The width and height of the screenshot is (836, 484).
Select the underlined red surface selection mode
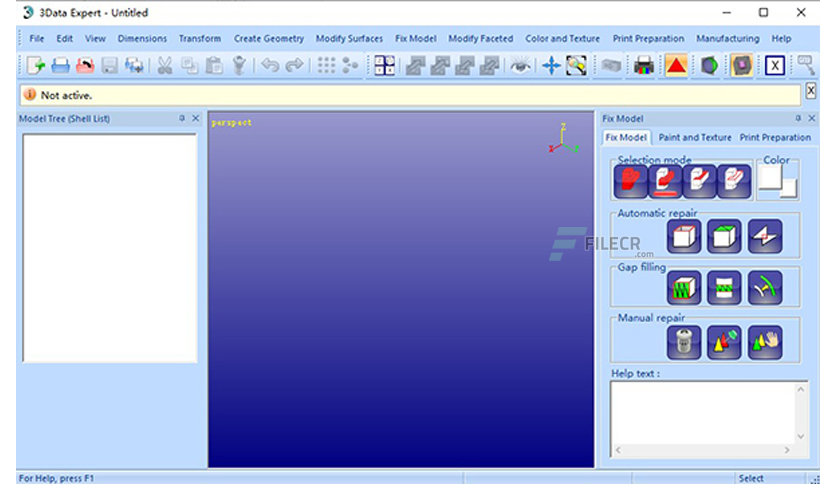[665, 181]
